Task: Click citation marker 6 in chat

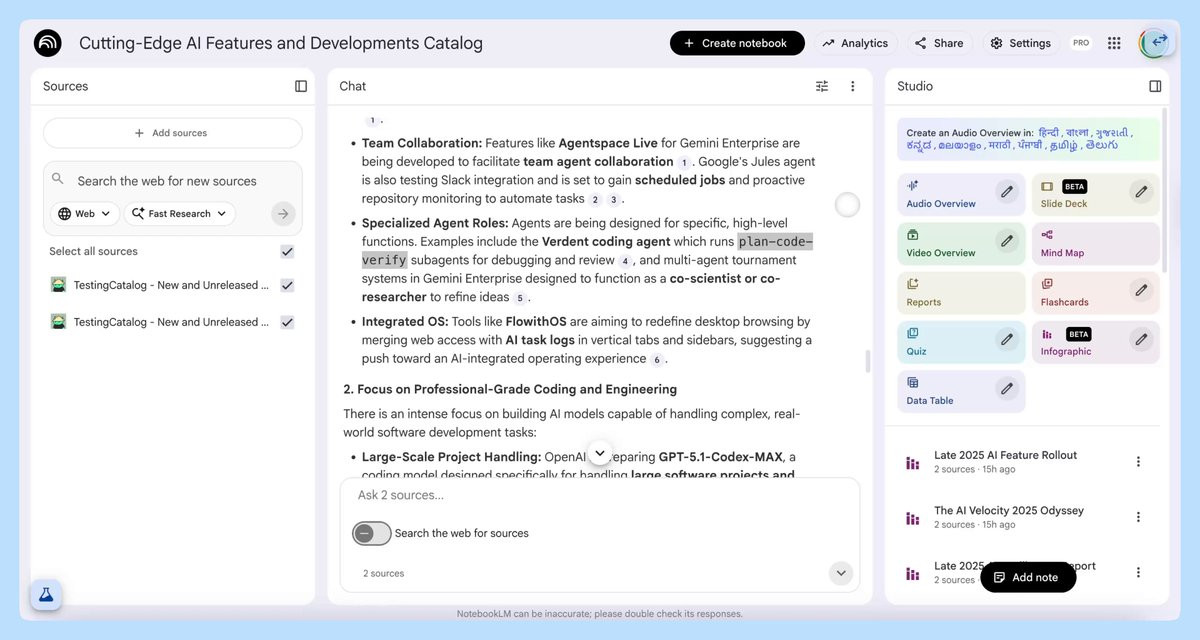Action: 656,359
